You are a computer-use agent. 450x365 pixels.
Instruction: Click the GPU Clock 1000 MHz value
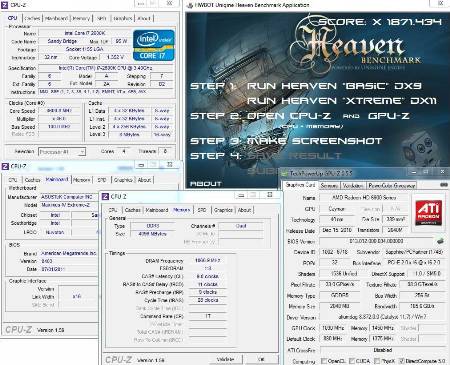tap(333, 328)
